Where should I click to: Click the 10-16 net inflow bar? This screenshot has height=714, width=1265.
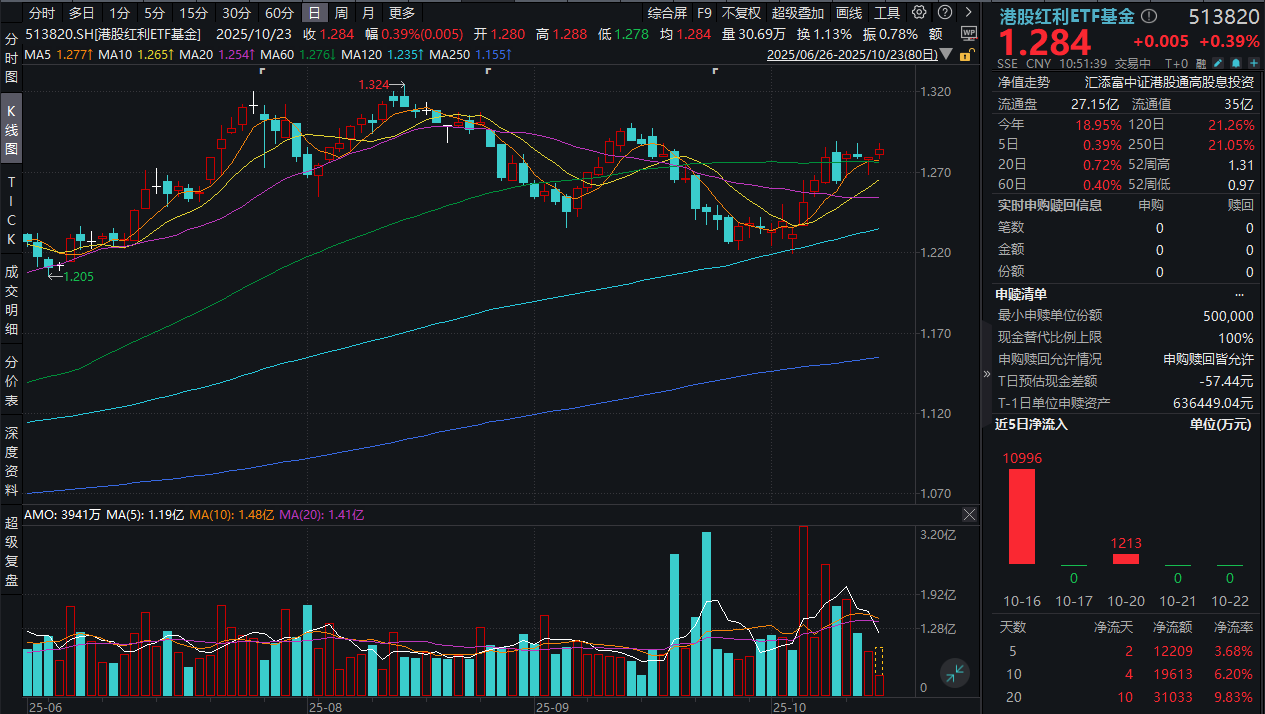1021,516
